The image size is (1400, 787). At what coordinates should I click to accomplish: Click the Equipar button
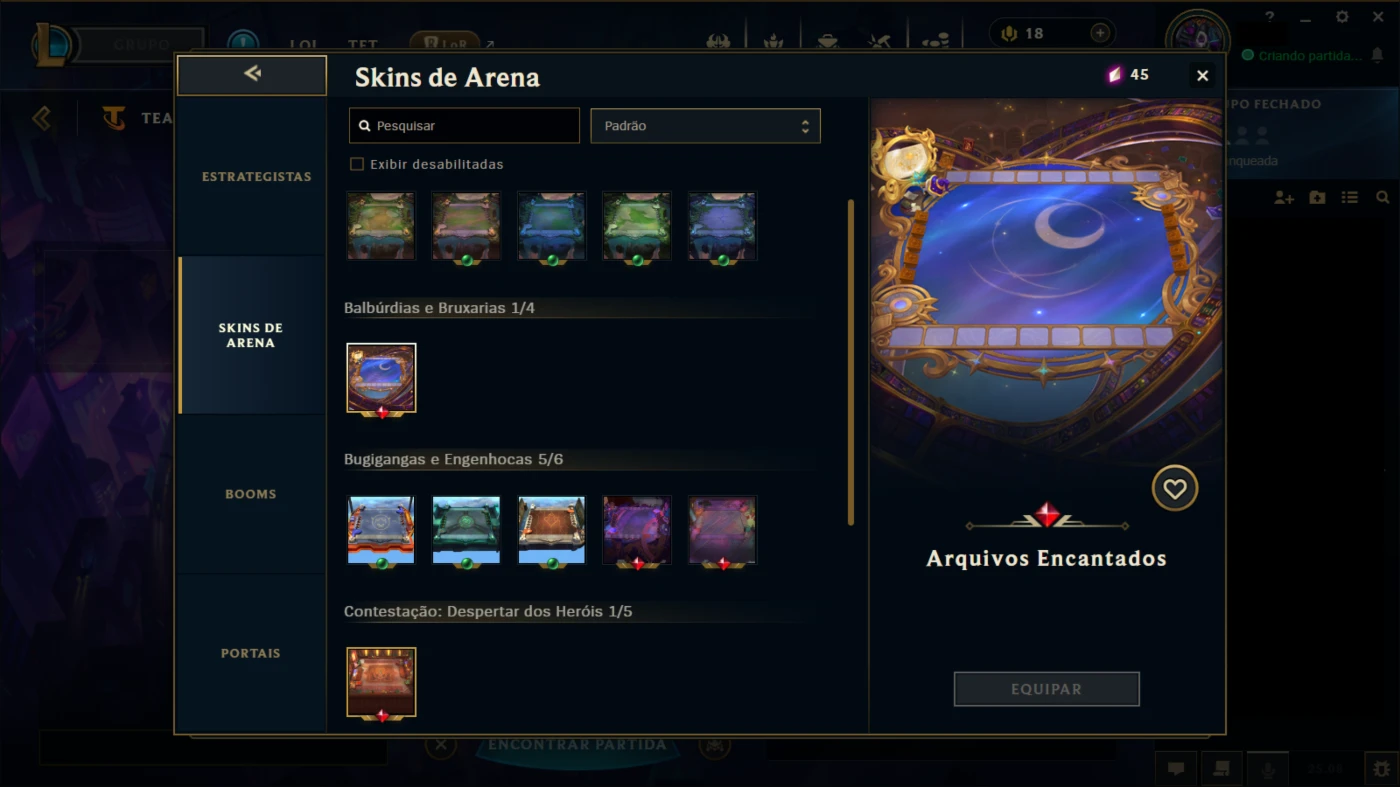[x=1046, y=689]
